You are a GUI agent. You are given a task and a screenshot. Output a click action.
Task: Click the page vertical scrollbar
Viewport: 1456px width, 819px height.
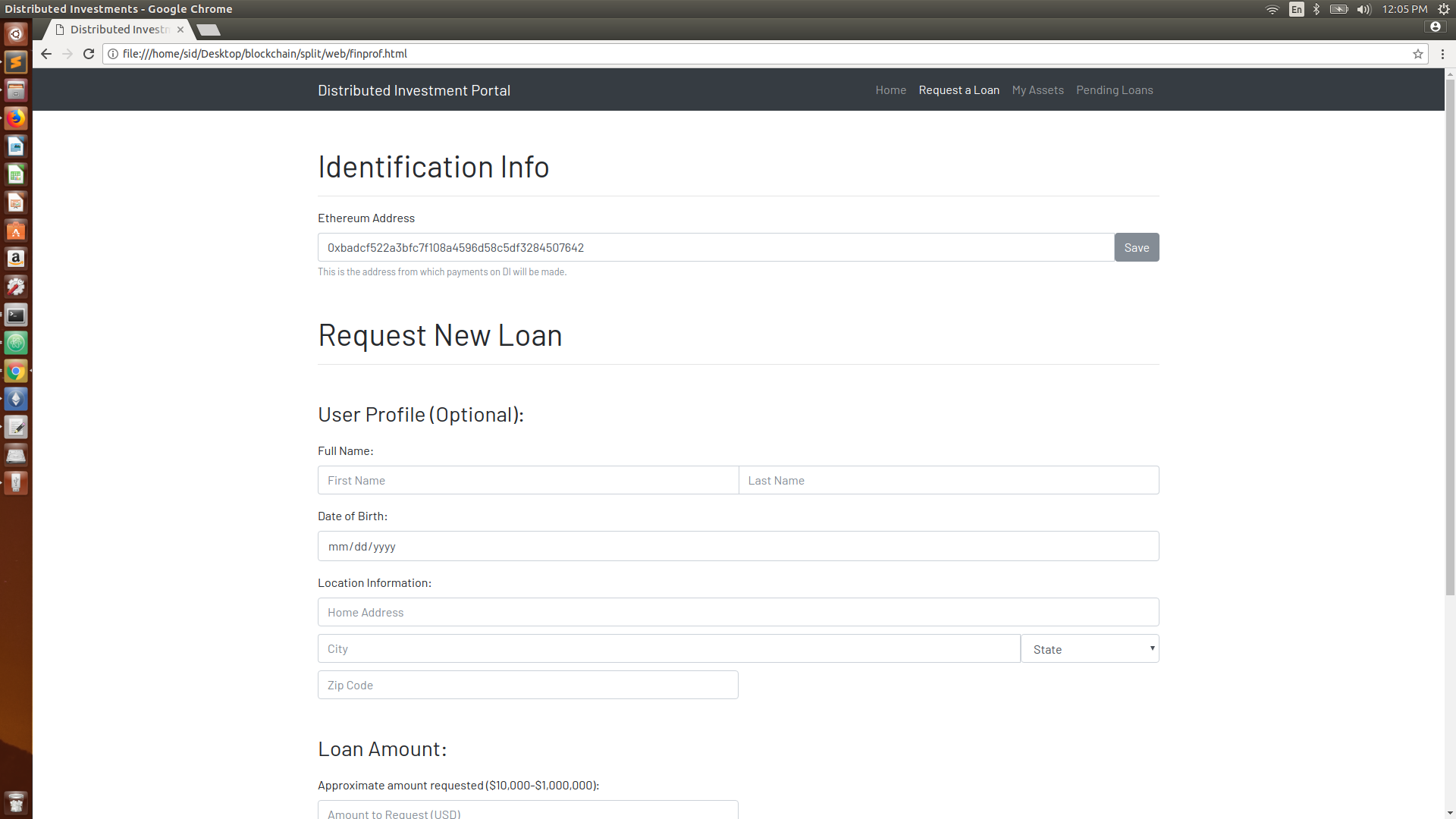pos(1450,334)
